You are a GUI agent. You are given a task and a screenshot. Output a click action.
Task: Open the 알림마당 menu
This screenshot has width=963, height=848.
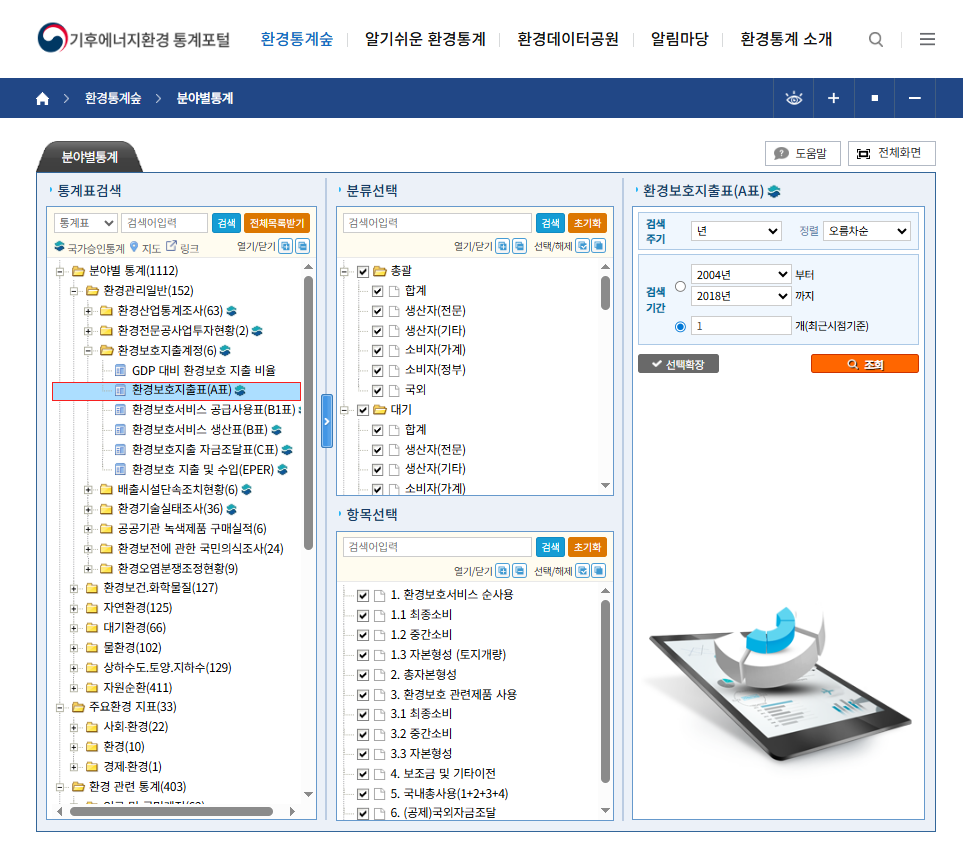(679, 40)
